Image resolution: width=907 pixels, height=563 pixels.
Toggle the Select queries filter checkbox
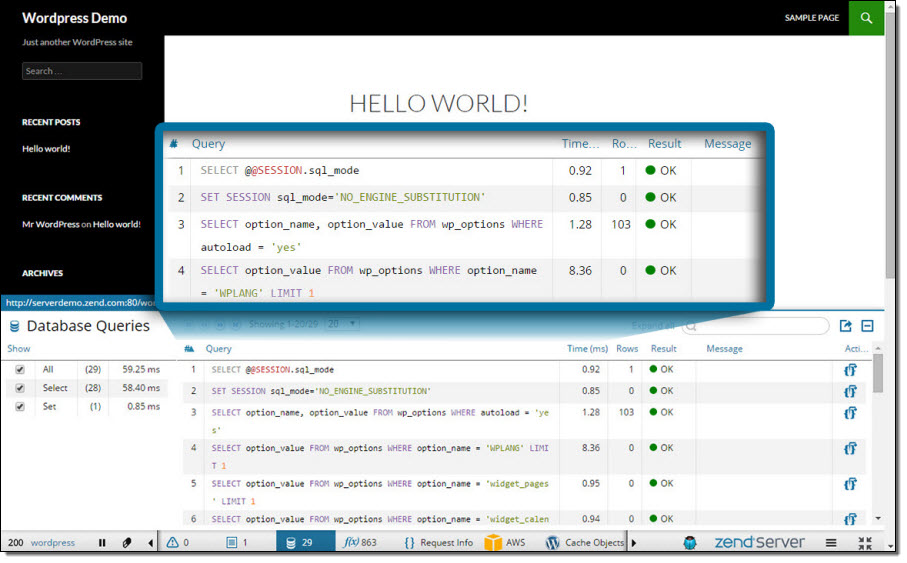20,388
